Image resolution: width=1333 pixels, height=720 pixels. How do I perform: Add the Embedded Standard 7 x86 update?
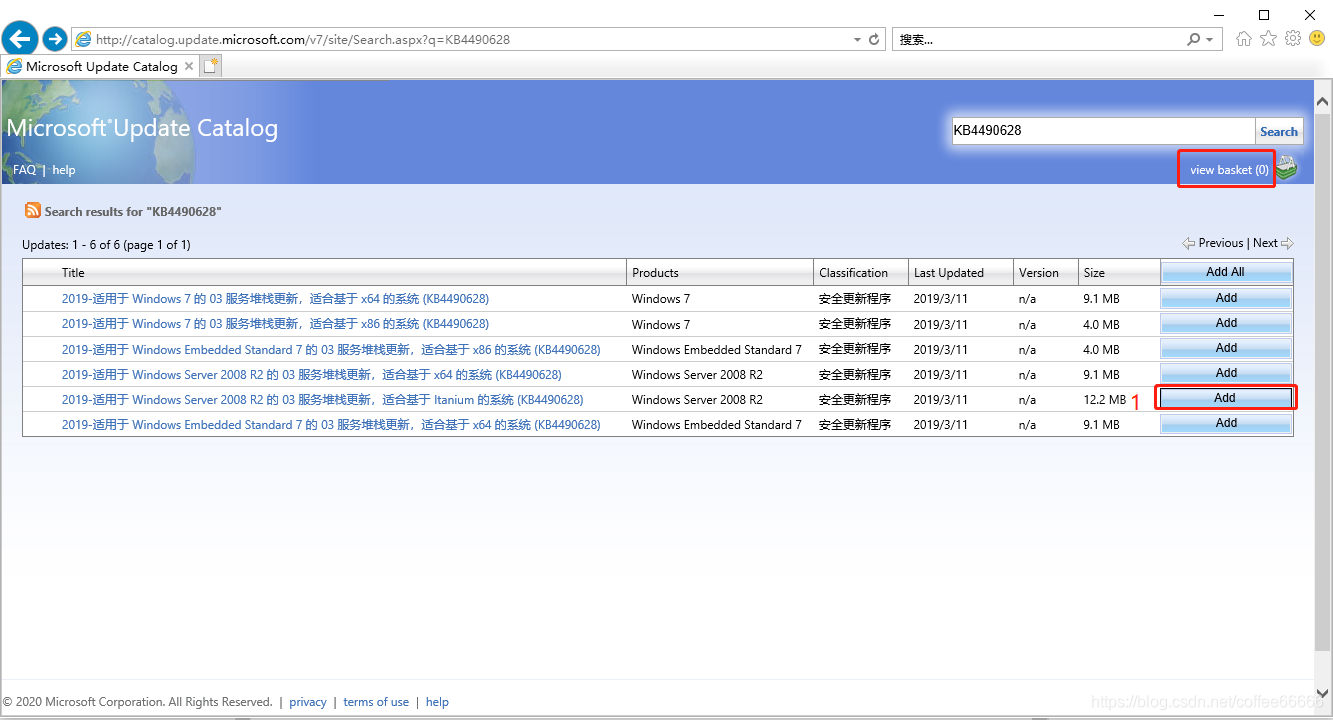1226,348
